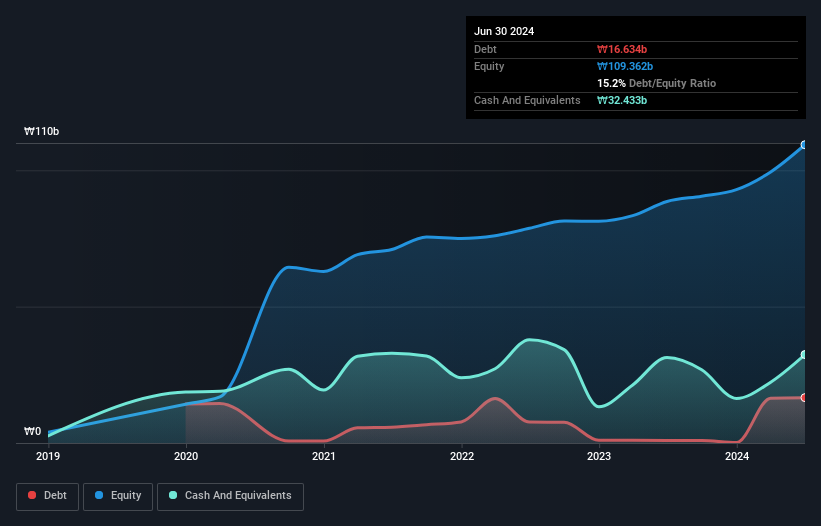Click the 2023 x-axis label
This screenshot has height=526, width=821.
click(x=599, y=456)
